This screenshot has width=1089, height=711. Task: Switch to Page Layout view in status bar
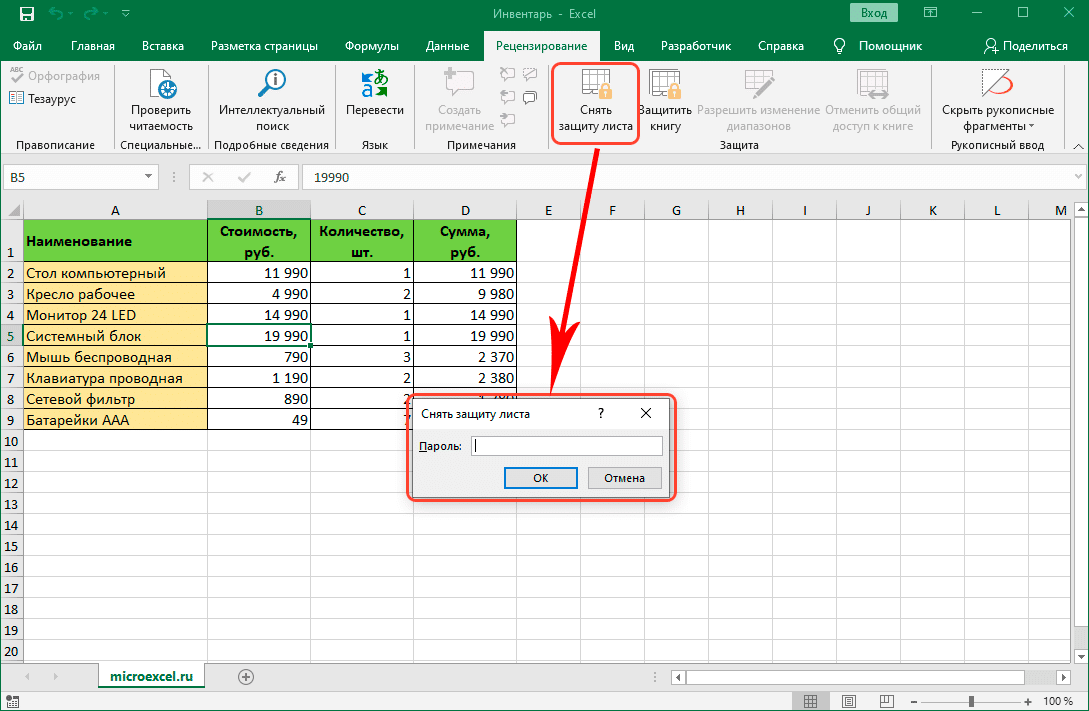850,702
